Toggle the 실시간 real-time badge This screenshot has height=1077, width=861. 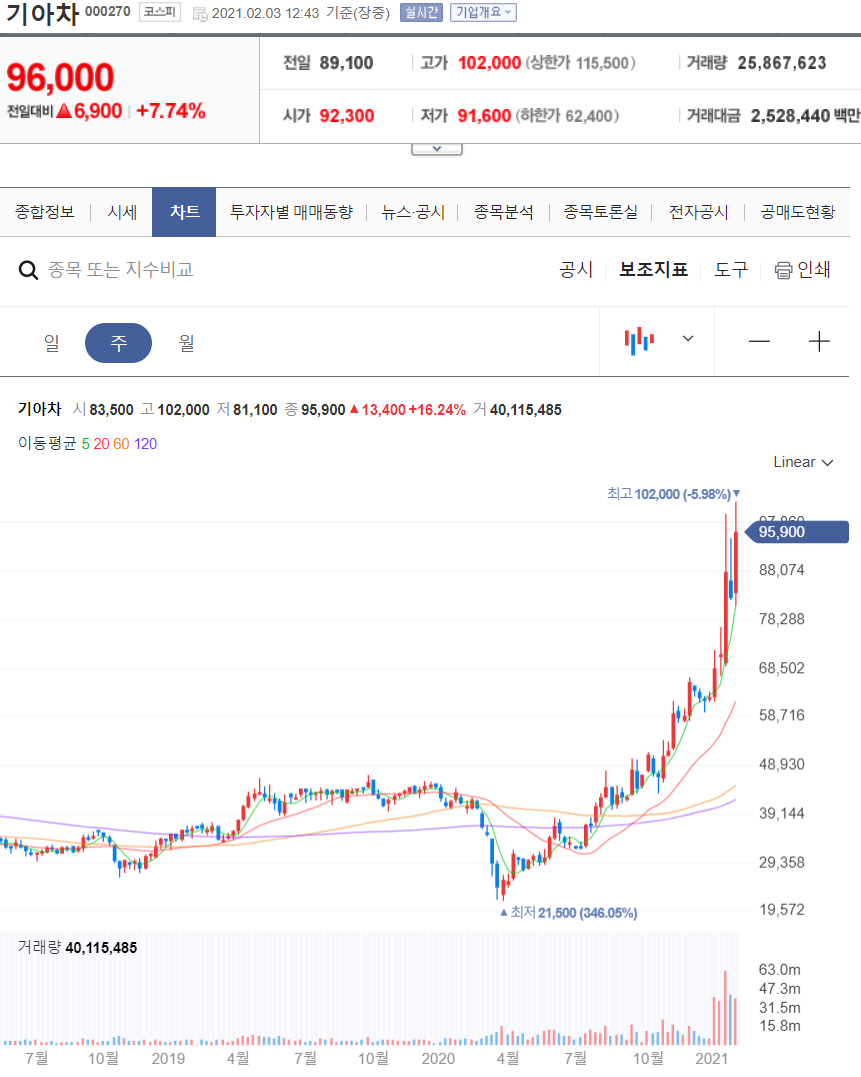421,12
